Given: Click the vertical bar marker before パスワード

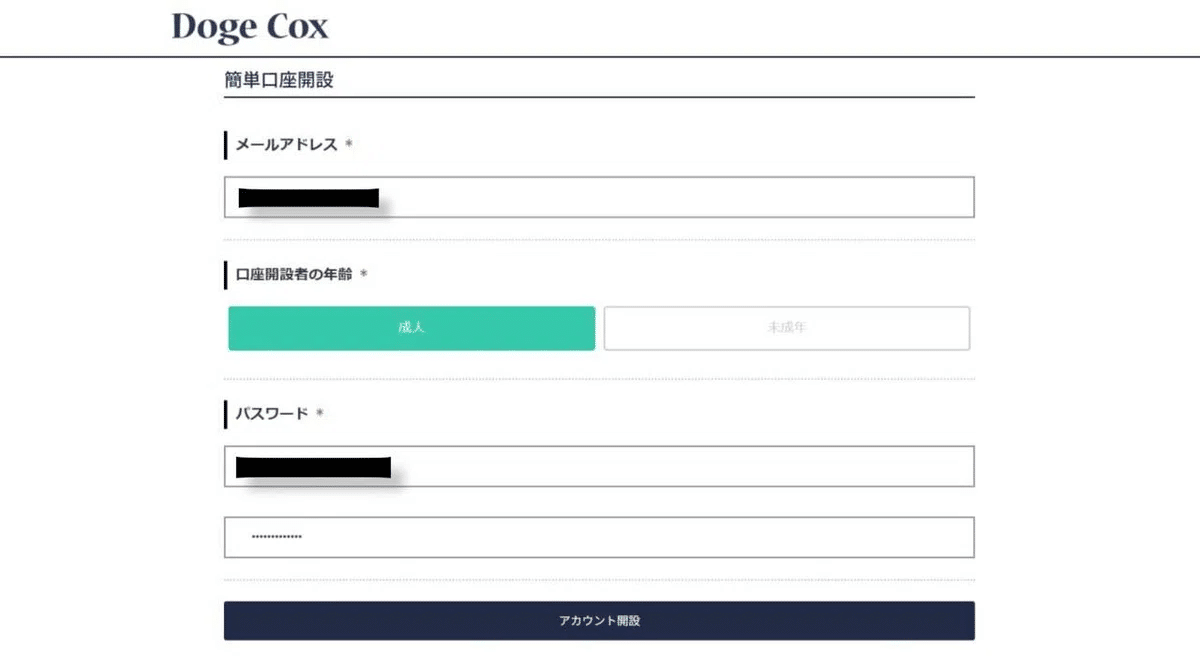Looking at the screenshot, I should (x=226, y=413).
